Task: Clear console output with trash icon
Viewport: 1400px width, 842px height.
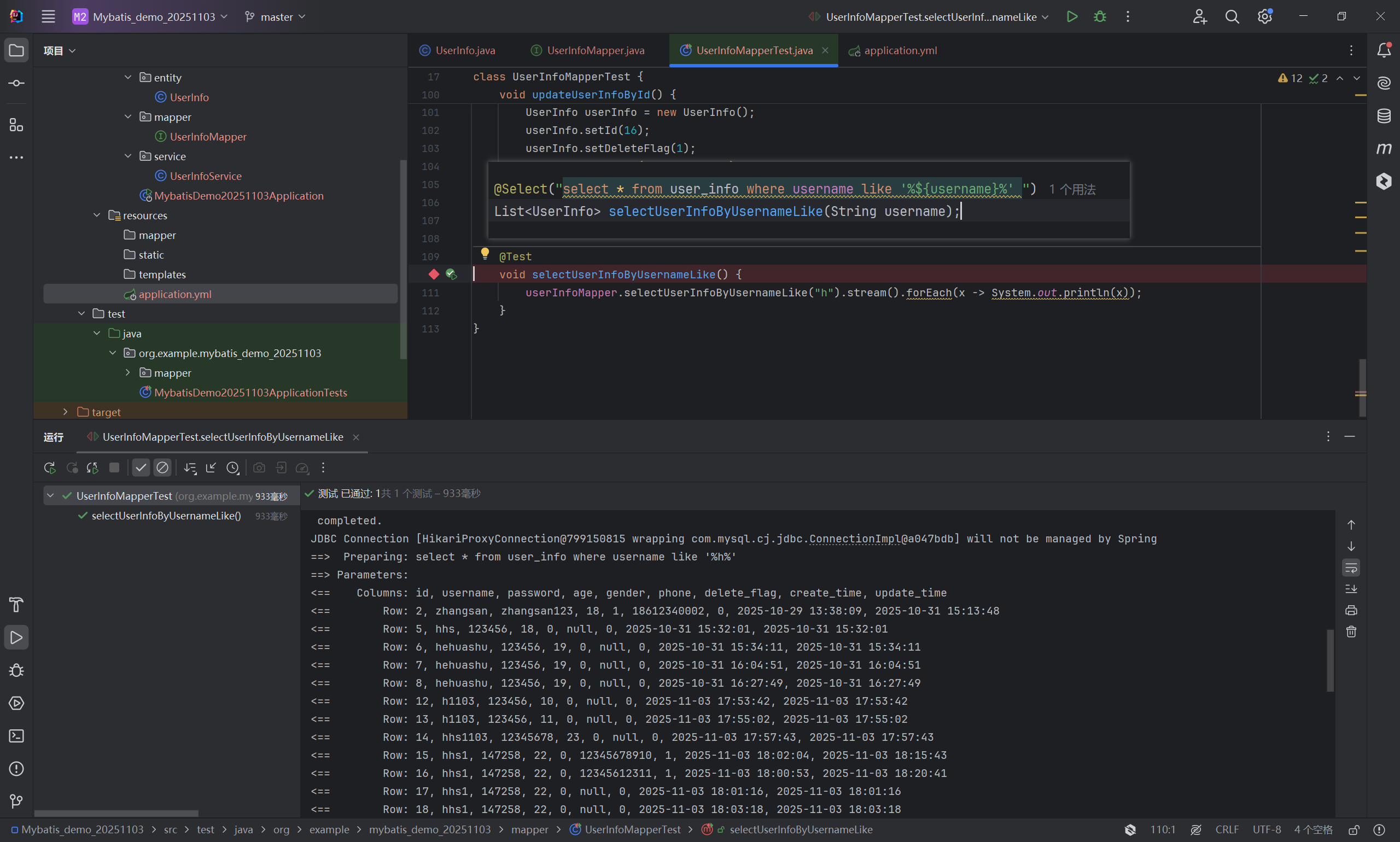Action: [1351, 631]
